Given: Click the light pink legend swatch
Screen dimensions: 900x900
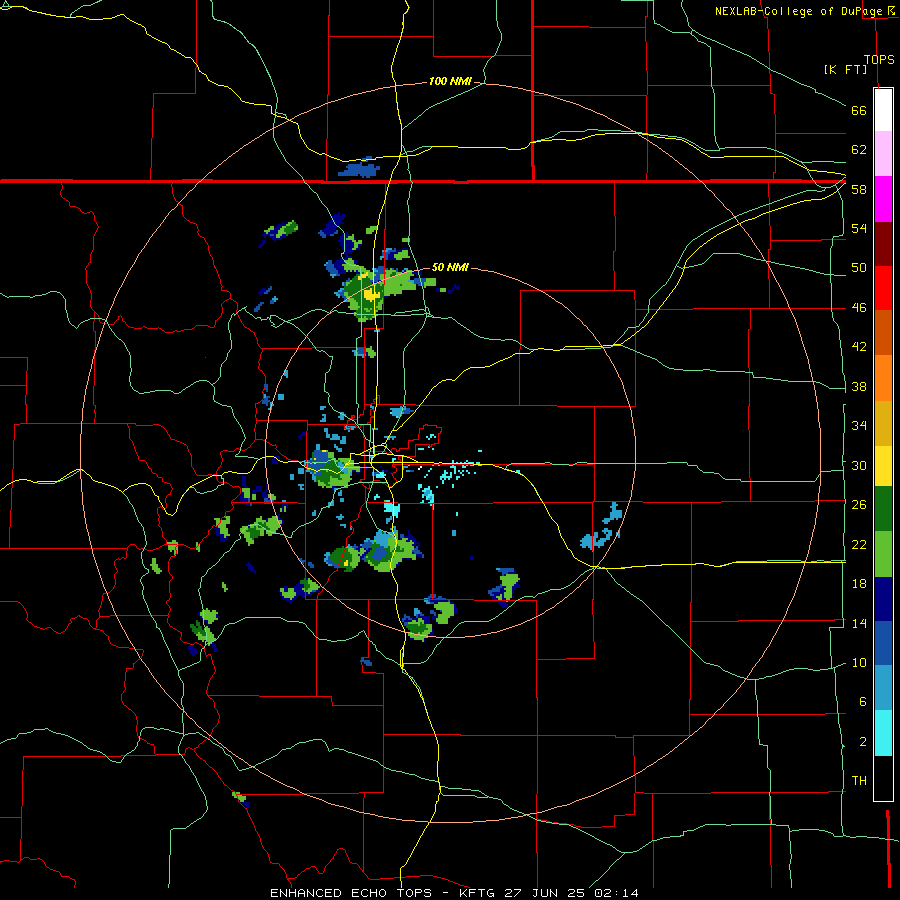Looking at the screenshot, I should coord(883,153).
